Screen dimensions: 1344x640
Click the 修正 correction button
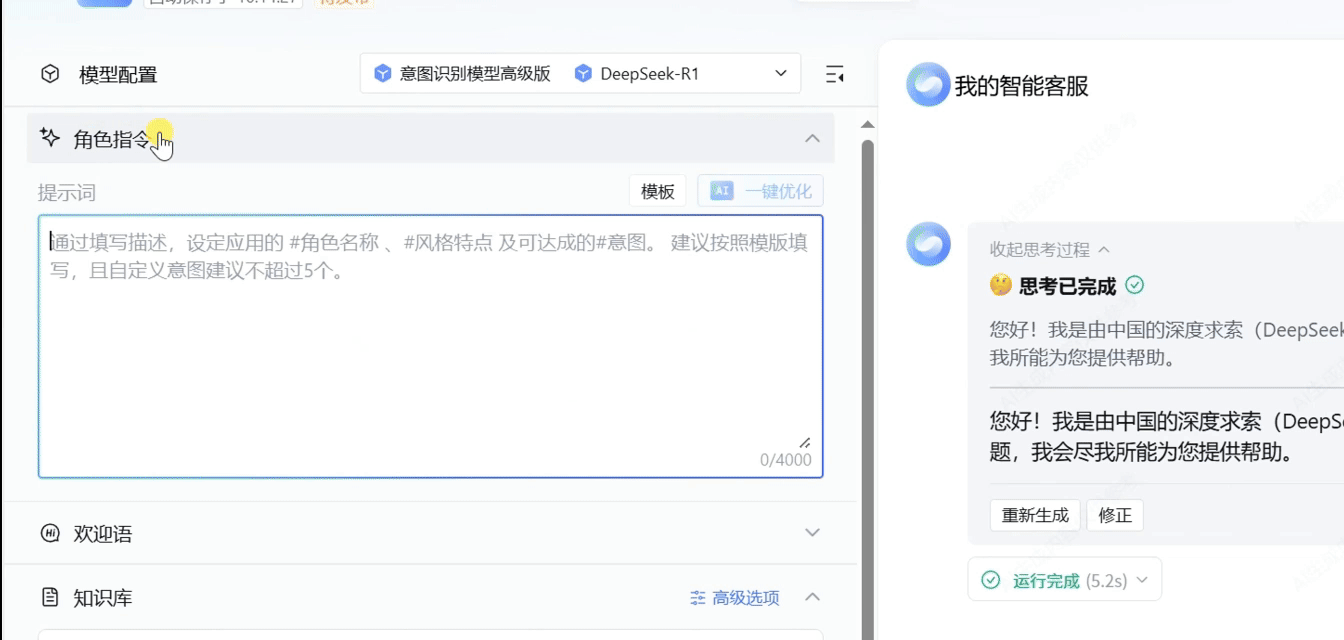1114,515
